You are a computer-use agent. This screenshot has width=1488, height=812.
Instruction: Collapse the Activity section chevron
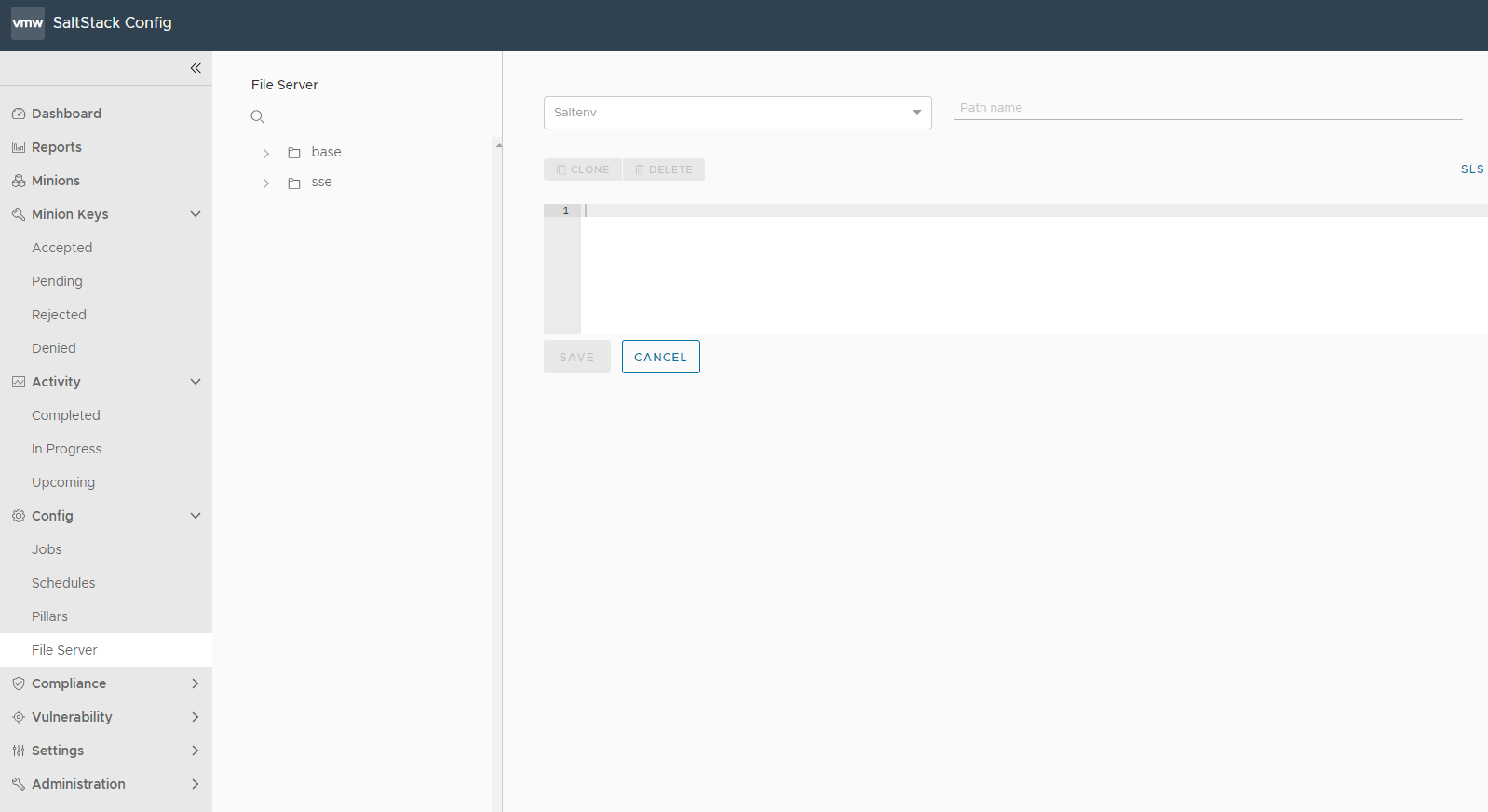pos(196,382)
